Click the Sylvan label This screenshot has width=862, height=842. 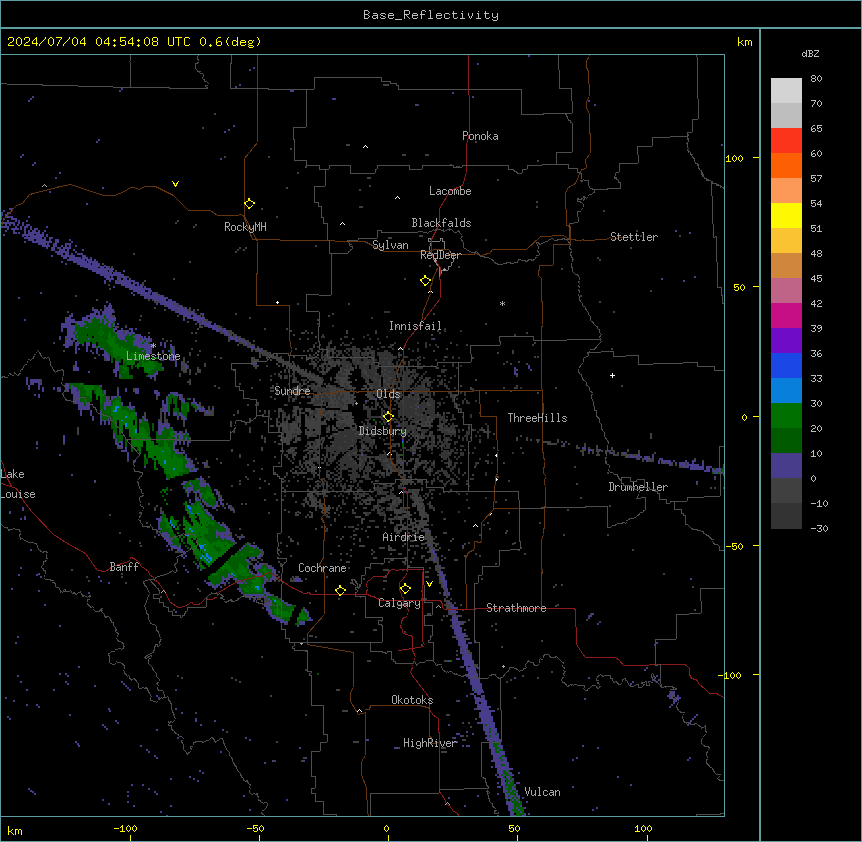point(390,245)
